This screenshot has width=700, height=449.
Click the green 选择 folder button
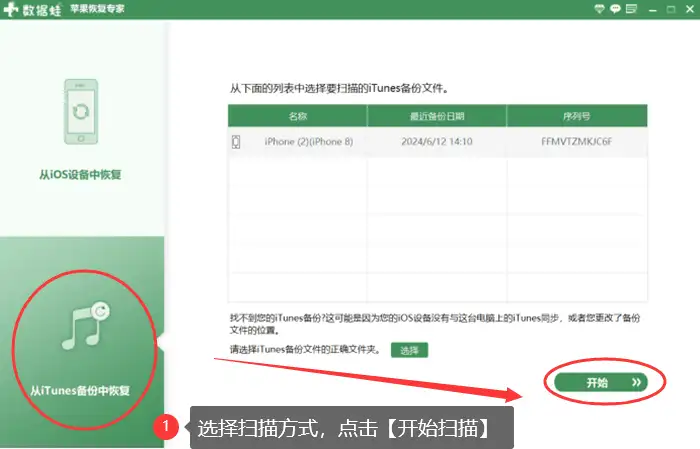[x=409, y=350]
